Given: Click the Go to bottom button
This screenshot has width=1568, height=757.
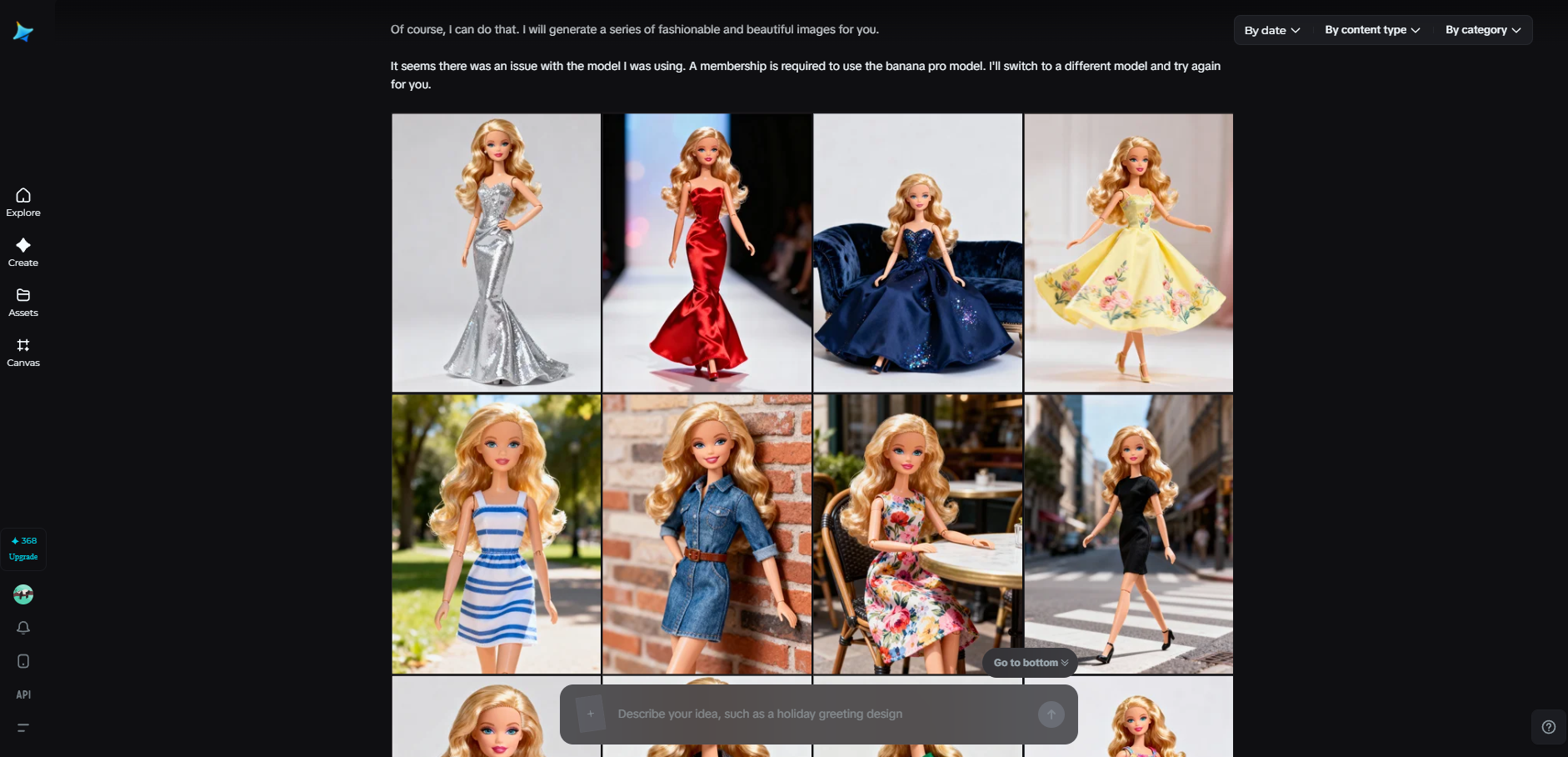Looking at the screenshot, I should point(1031,663).
